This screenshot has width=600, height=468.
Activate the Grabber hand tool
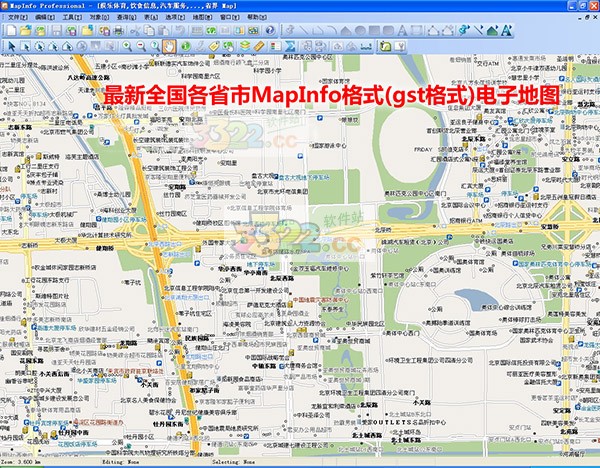[x=169, y=46]
